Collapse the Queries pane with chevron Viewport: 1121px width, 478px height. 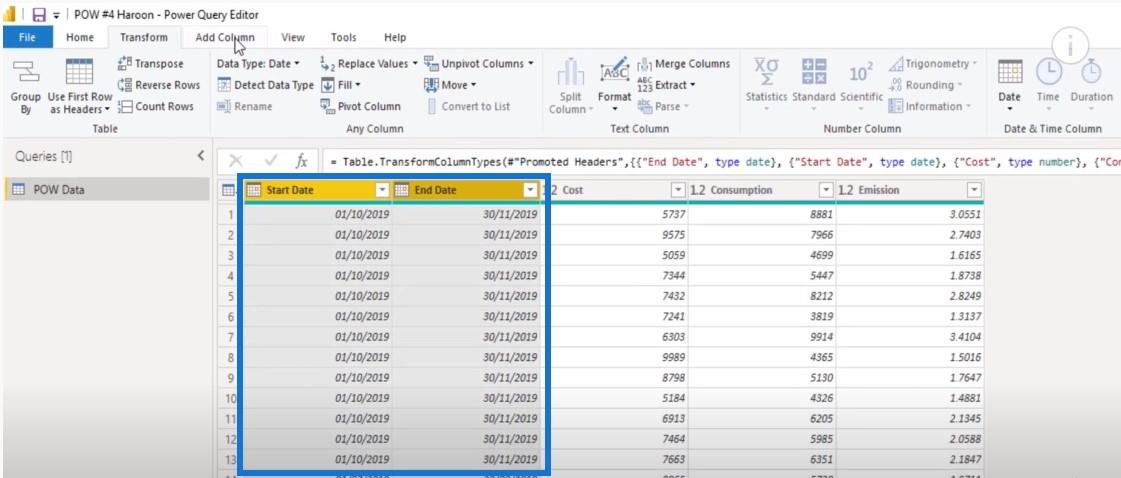(x=201, y=156)
